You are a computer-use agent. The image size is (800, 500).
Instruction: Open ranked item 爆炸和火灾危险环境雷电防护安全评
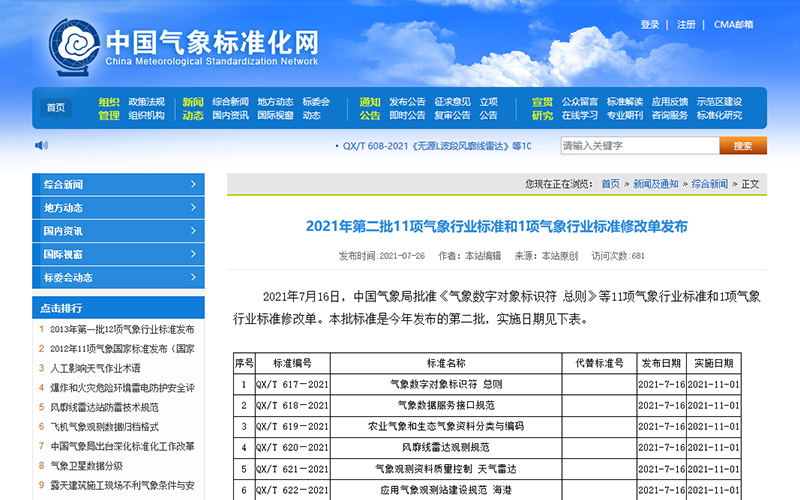click(122, 388)
